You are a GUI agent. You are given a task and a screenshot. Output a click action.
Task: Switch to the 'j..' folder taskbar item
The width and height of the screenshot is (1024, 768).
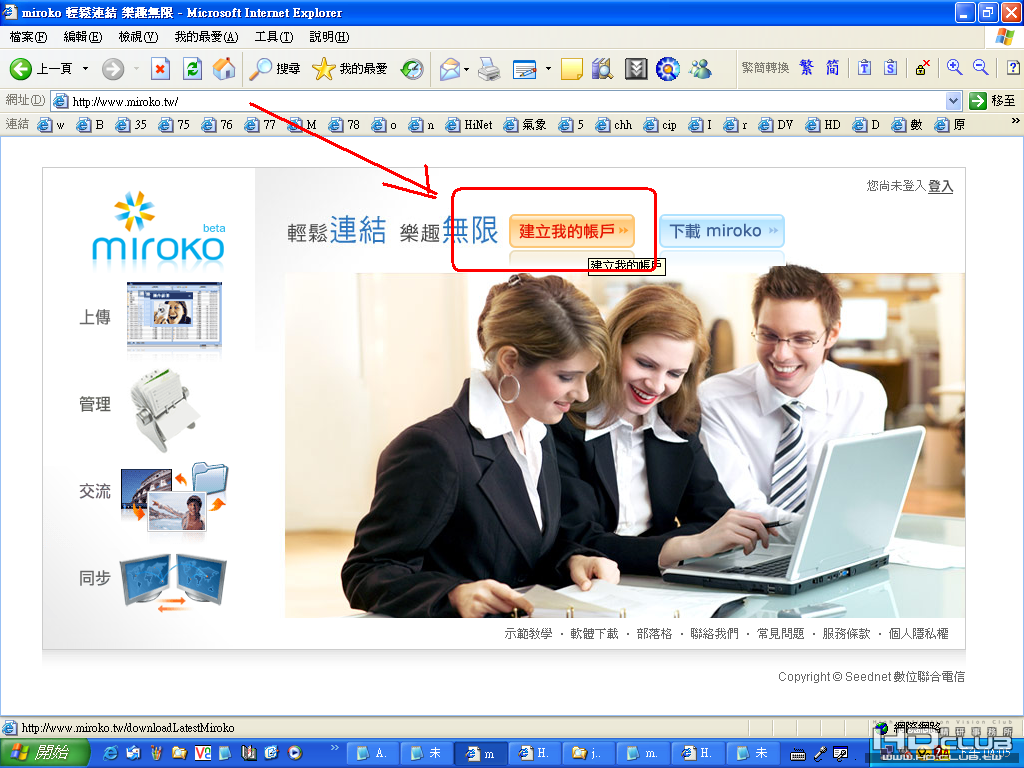[586, 753]
